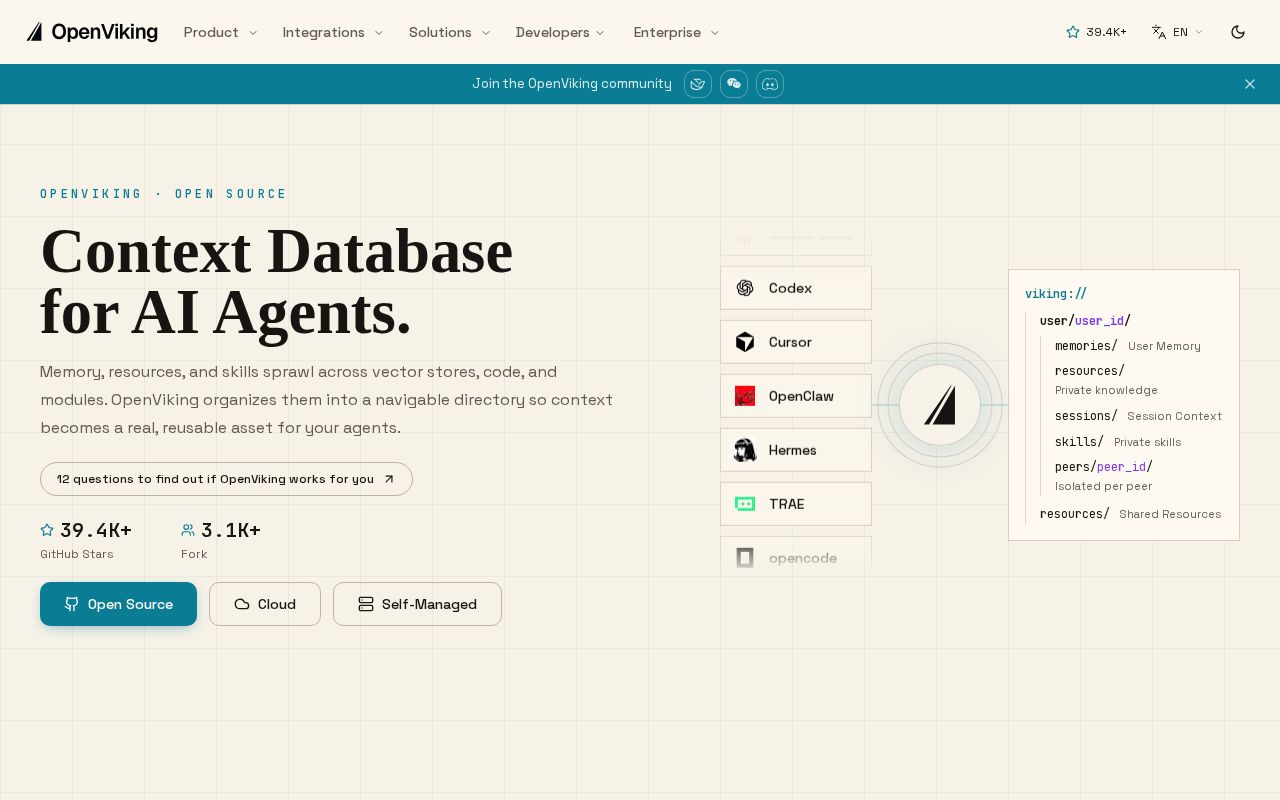Click the 3.1K+ fork count

231,530
